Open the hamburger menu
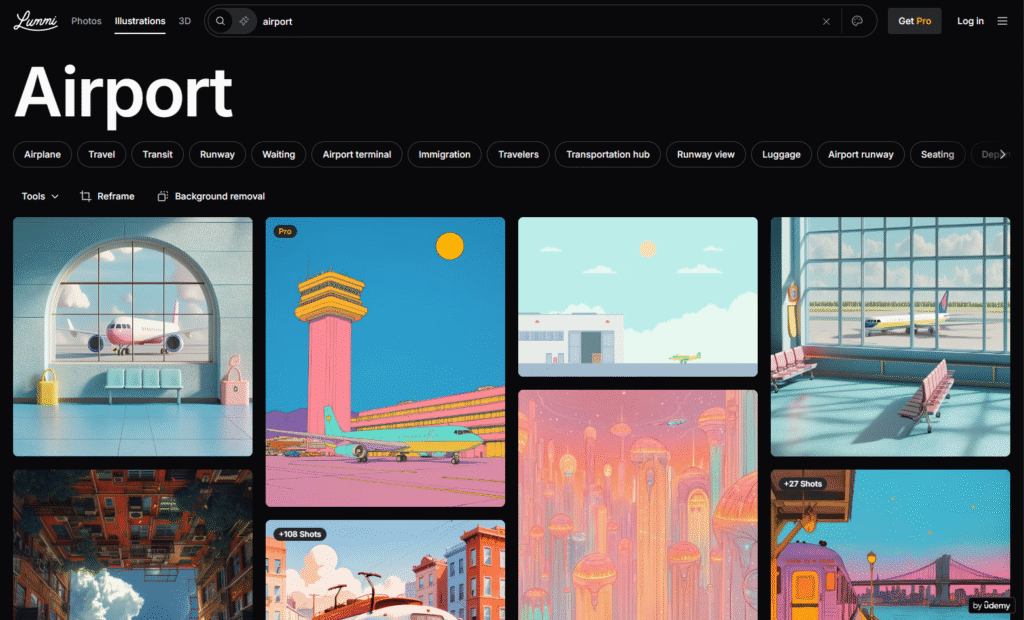Image resolution: width=1024 pixels, height=620 pixels. pos(1002,21)
